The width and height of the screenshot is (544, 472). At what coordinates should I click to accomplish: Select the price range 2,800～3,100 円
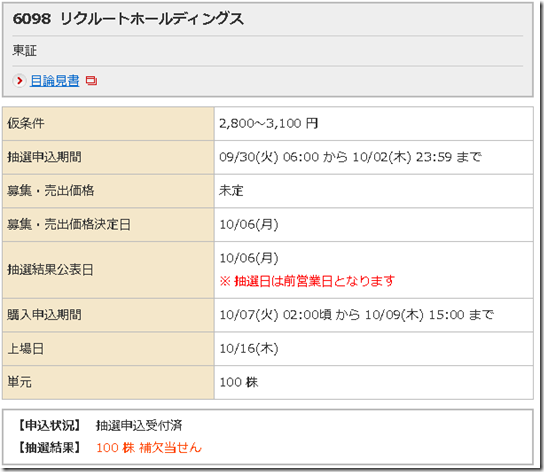269,123
